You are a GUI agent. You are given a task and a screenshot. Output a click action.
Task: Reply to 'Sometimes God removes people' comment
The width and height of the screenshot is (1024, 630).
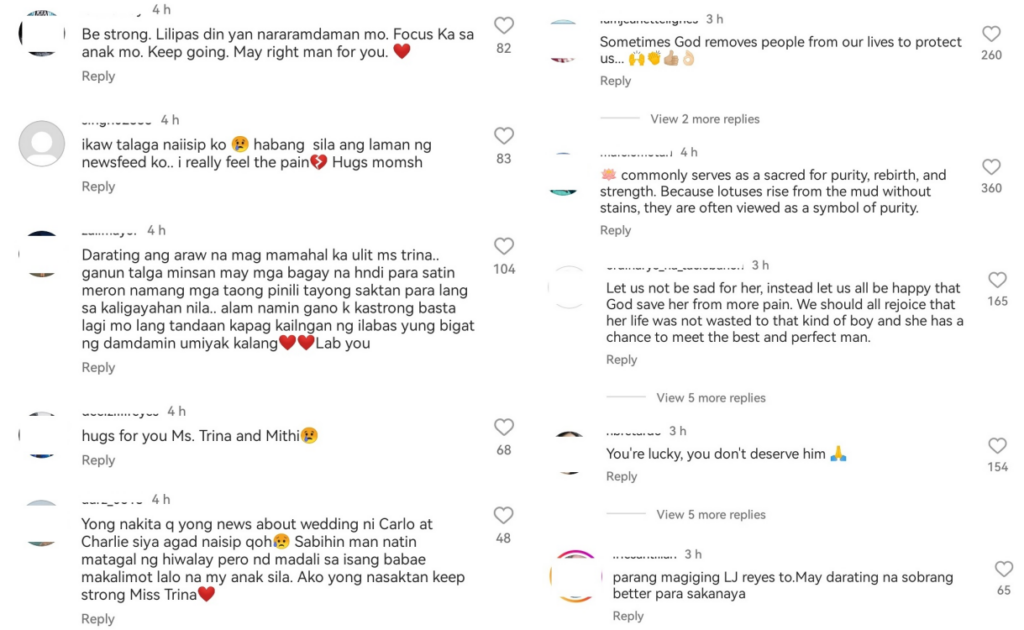click(615, 81)
